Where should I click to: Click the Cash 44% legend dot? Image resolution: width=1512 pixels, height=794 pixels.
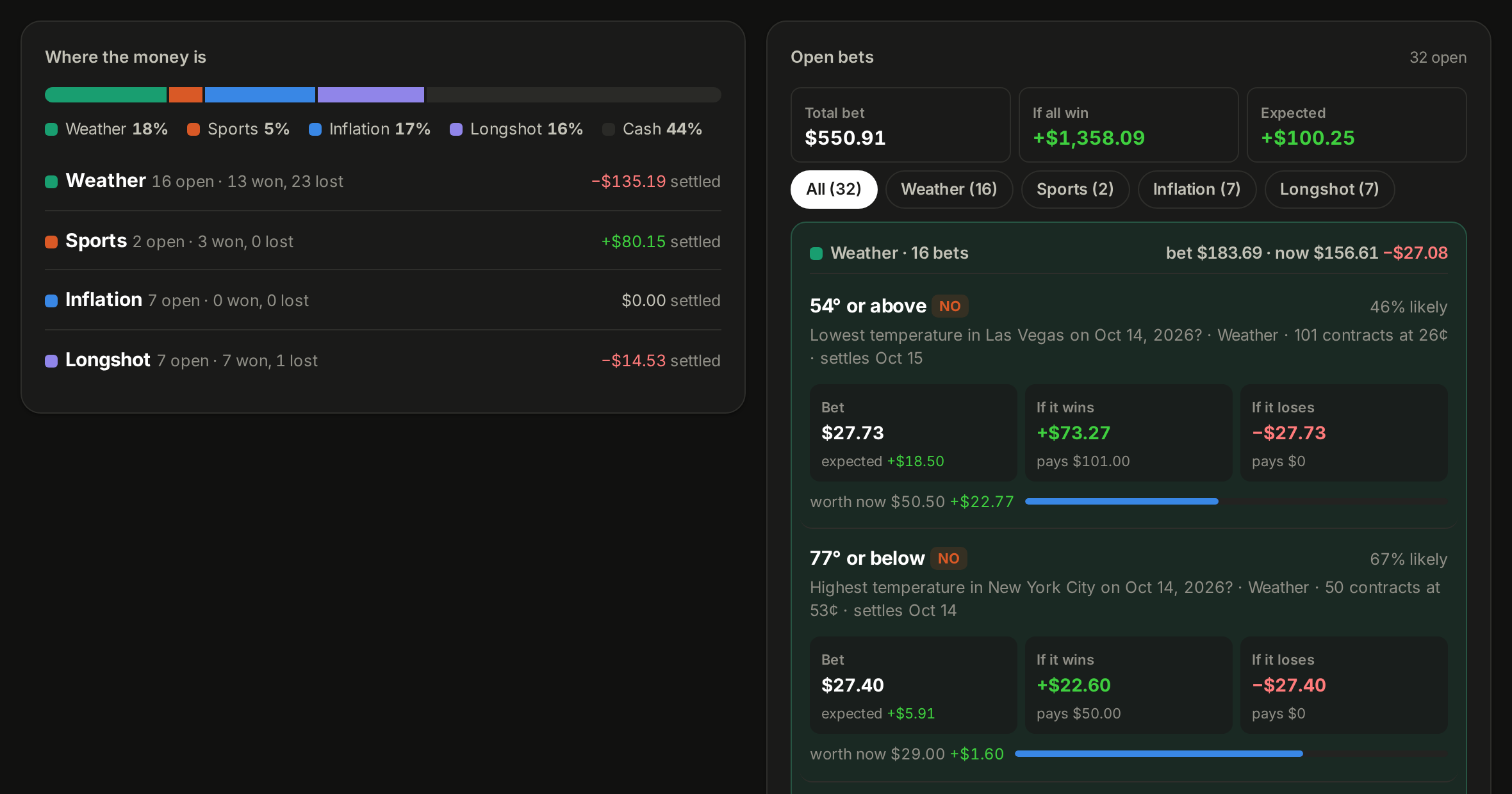tap(609, 129)
